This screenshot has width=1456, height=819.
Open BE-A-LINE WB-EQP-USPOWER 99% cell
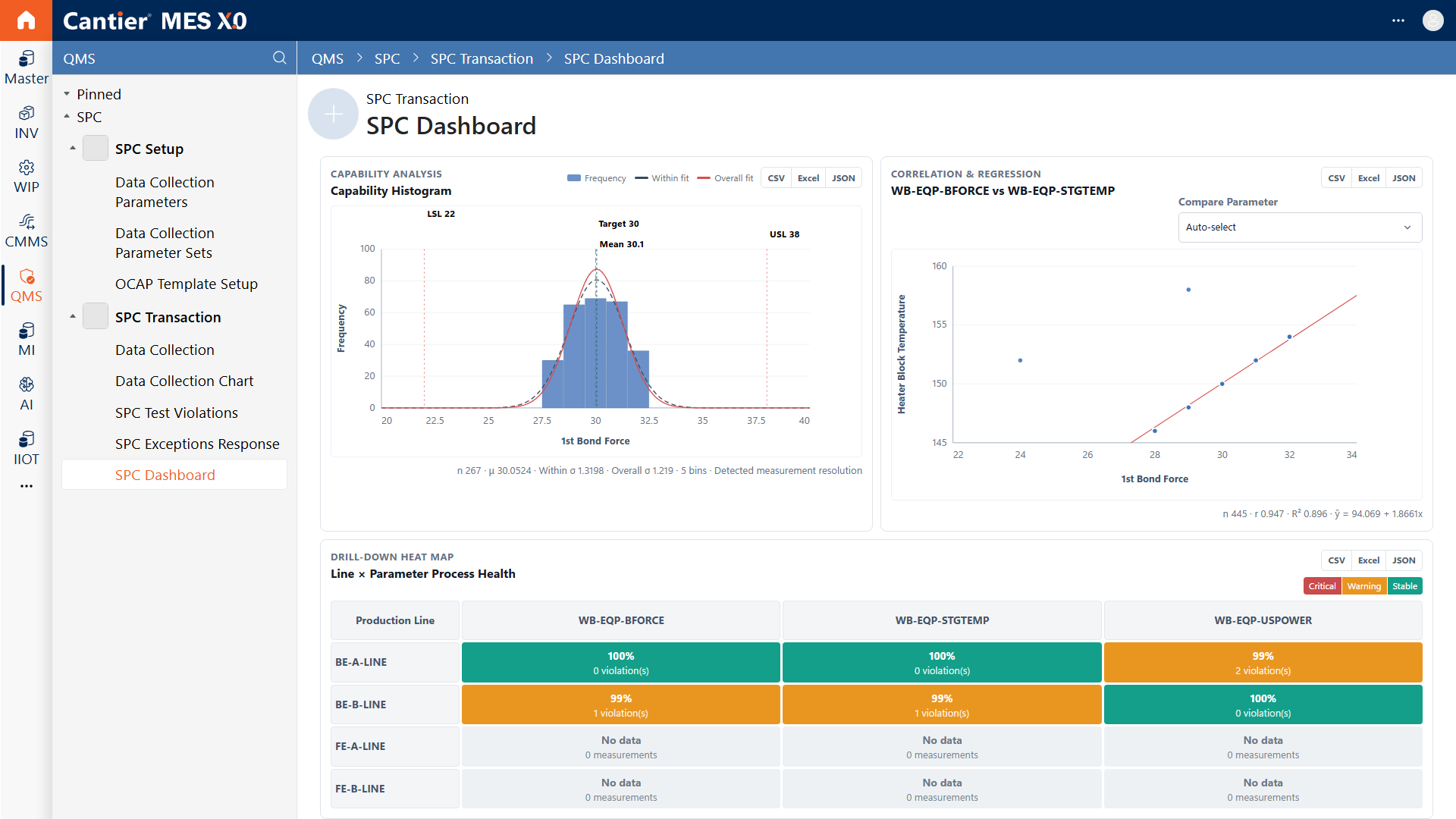click(1263, 663)
